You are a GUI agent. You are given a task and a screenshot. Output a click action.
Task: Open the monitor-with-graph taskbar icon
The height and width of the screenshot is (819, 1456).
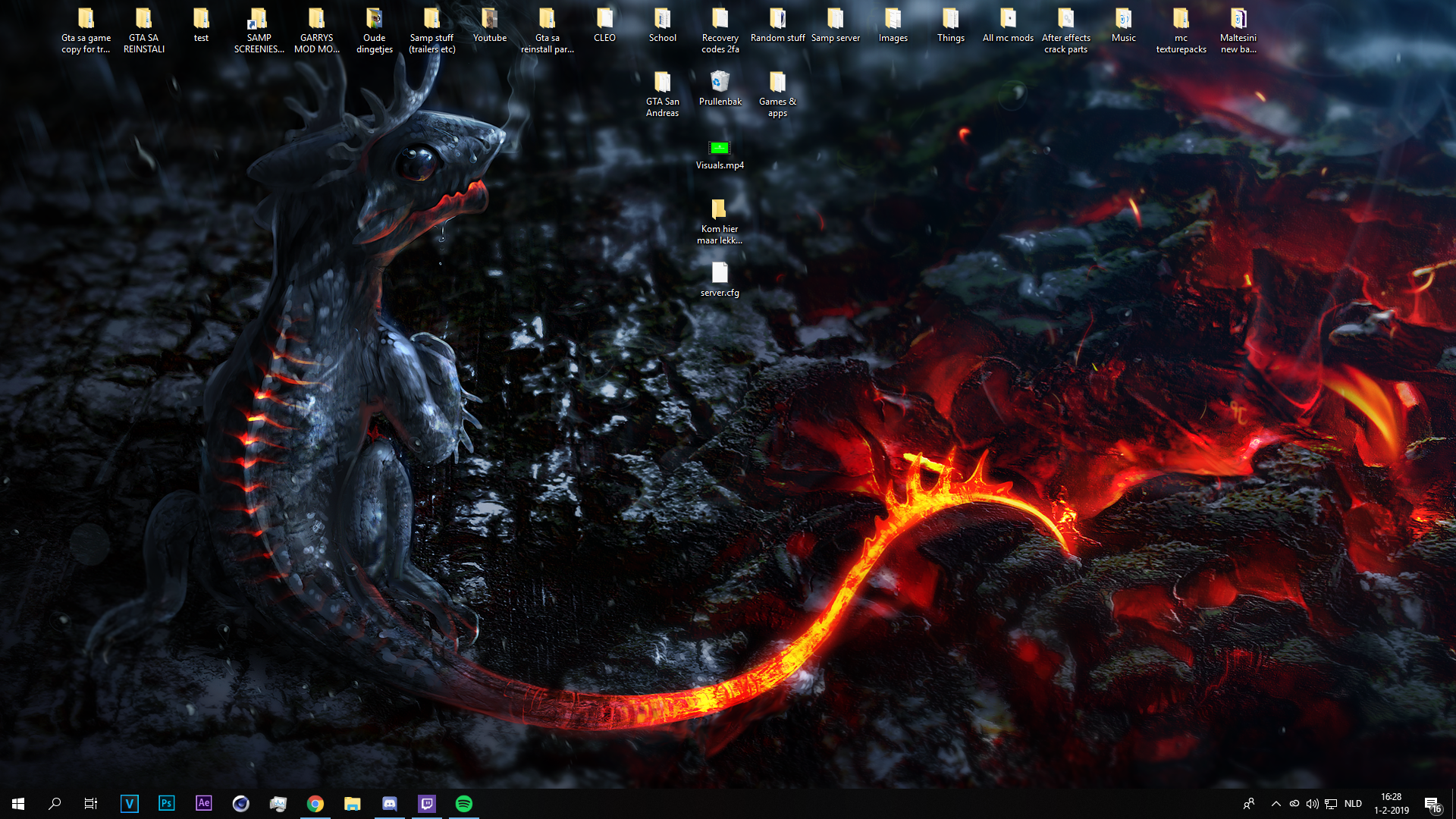click(278, 804)
